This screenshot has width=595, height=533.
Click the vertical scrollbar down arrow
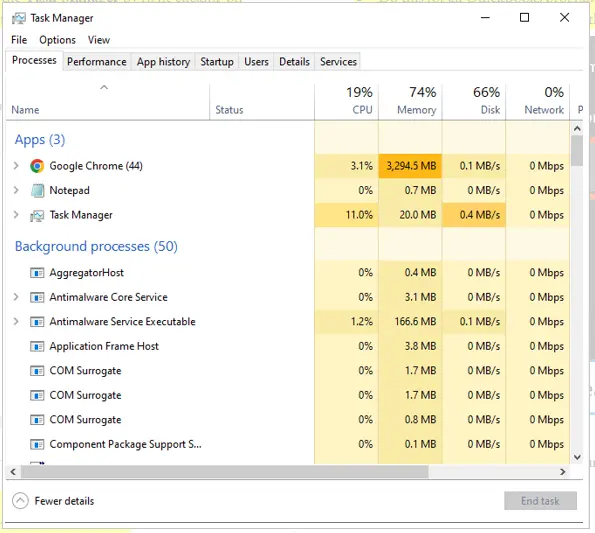577,457
